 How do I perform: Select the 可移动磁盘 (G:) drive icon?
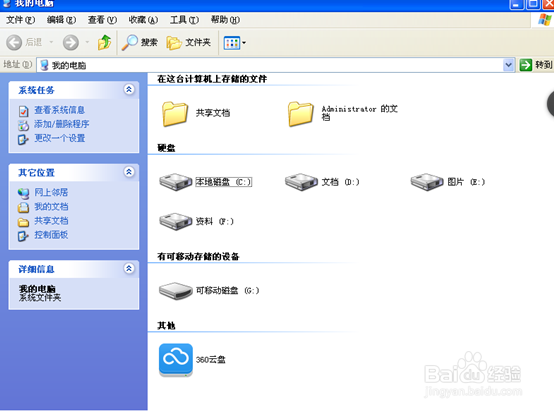(176, 291)
